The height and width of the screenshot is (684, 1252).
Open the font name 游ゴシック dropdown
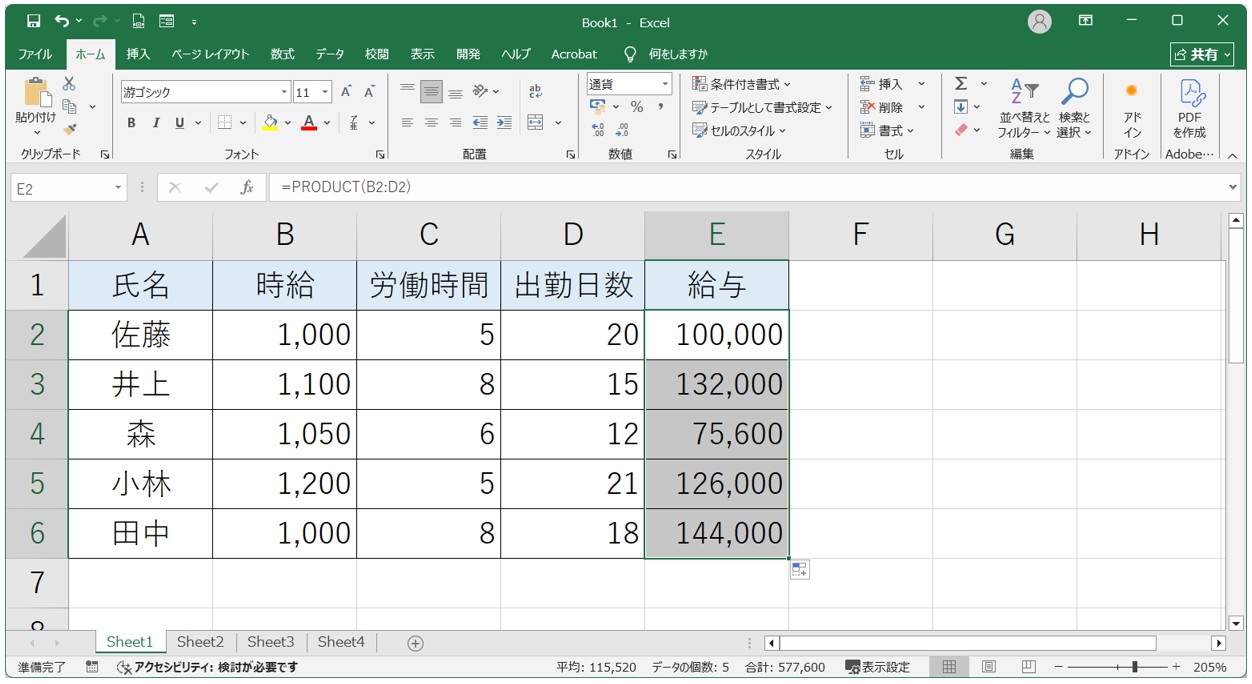click(284, 93)
